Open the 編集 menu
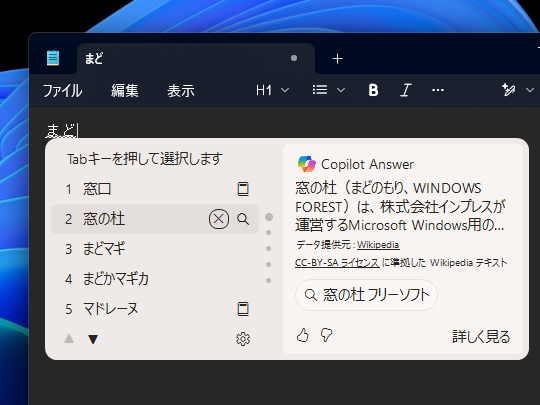This screenshot has width=540, height=405. tap(125, 91)
